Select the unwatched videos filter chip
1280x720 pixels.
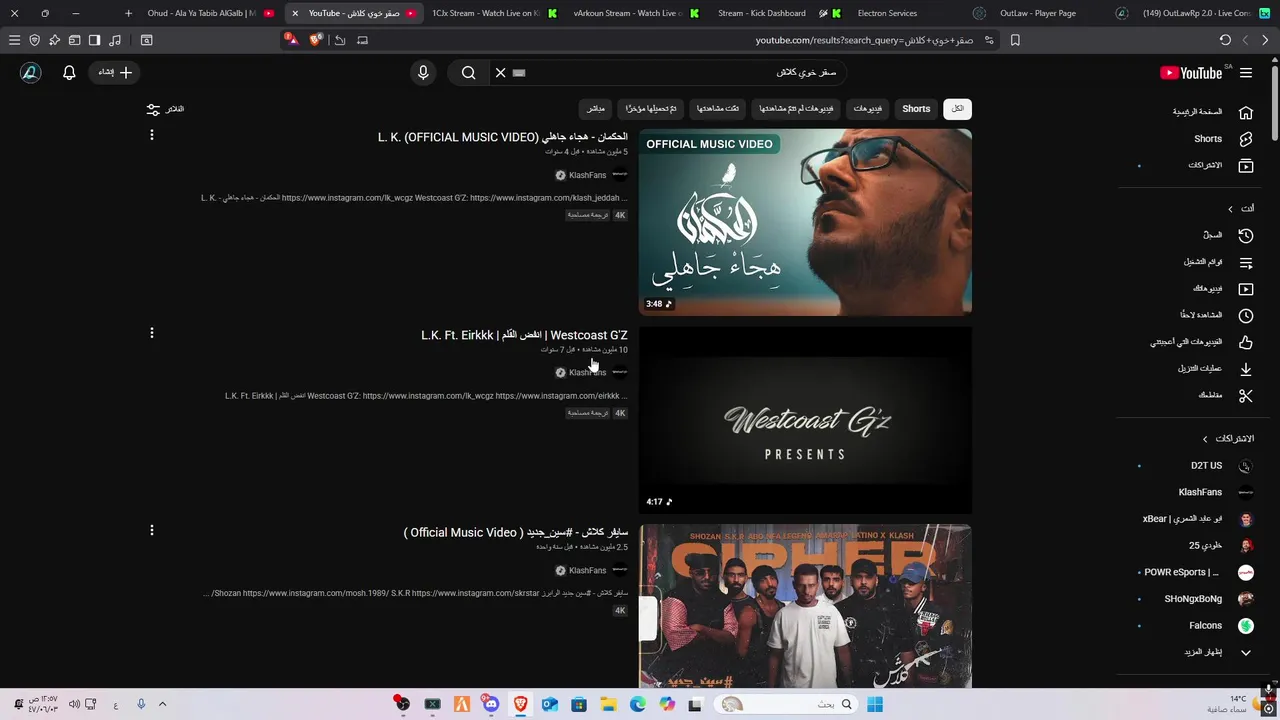[x=796, y=109]
